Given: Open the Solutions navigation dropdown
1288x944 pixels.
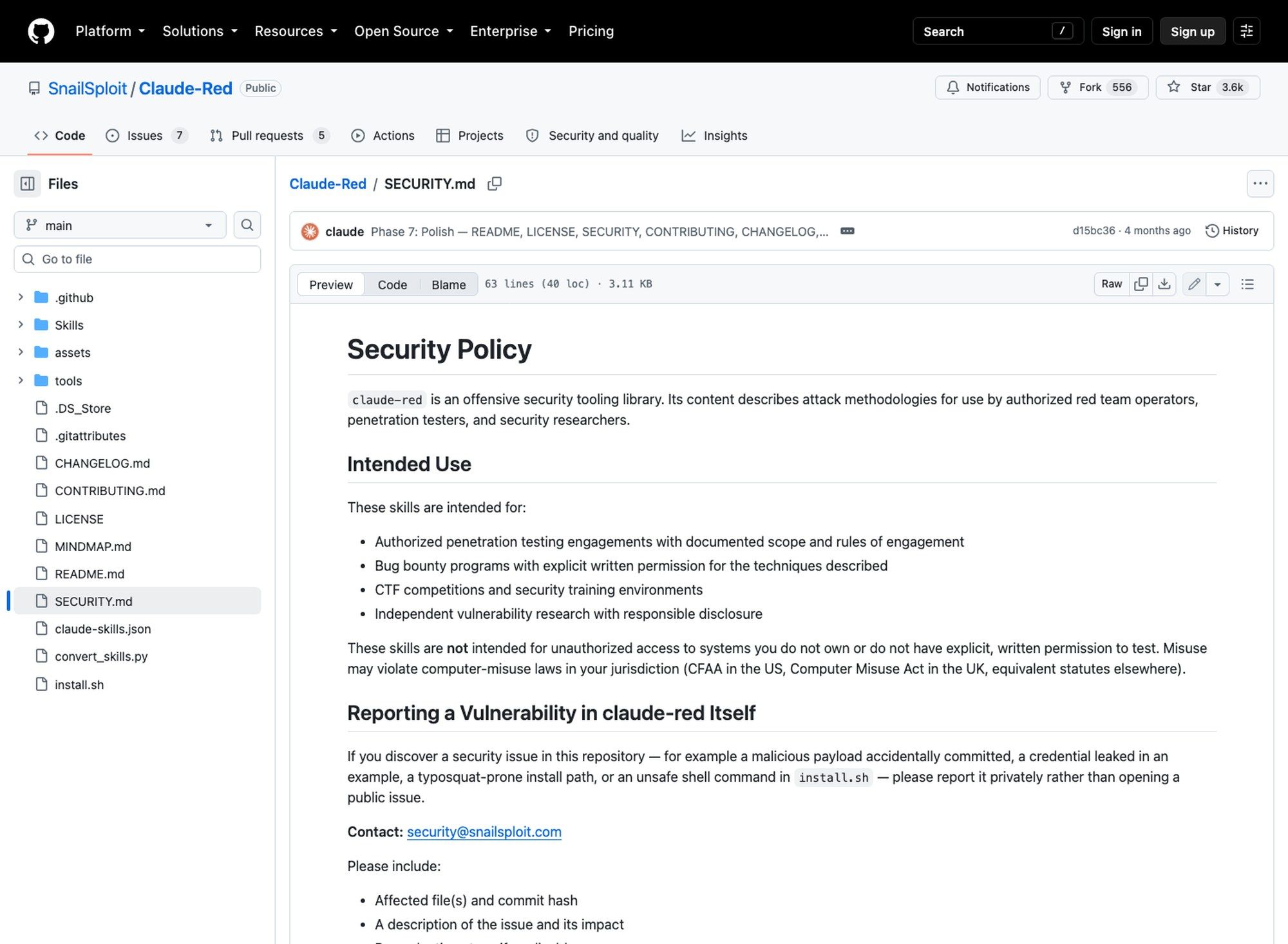Looking at the screenshot, I should pos(200,31).
